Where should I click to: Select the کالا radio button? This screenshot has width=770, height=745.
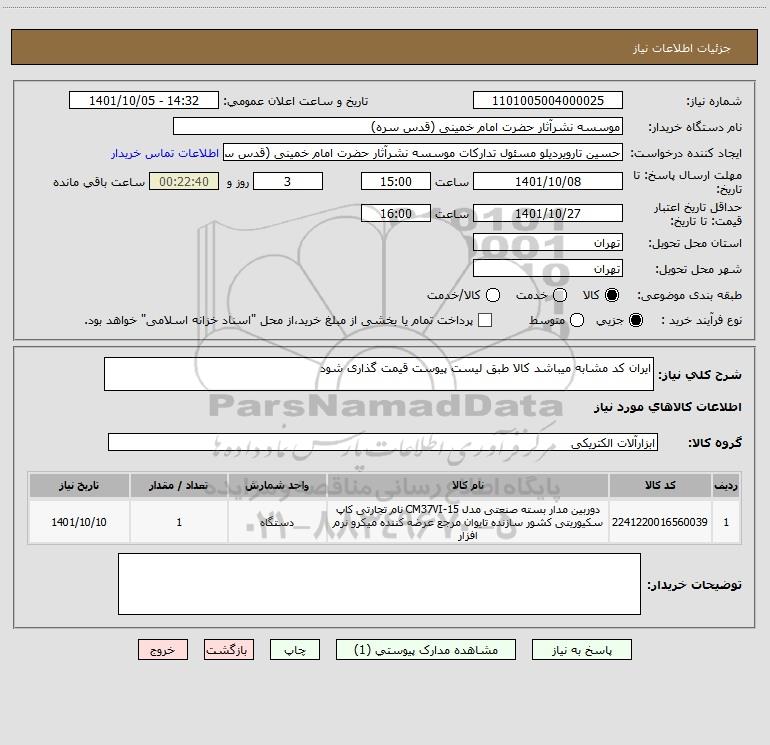tap(612, 295)
